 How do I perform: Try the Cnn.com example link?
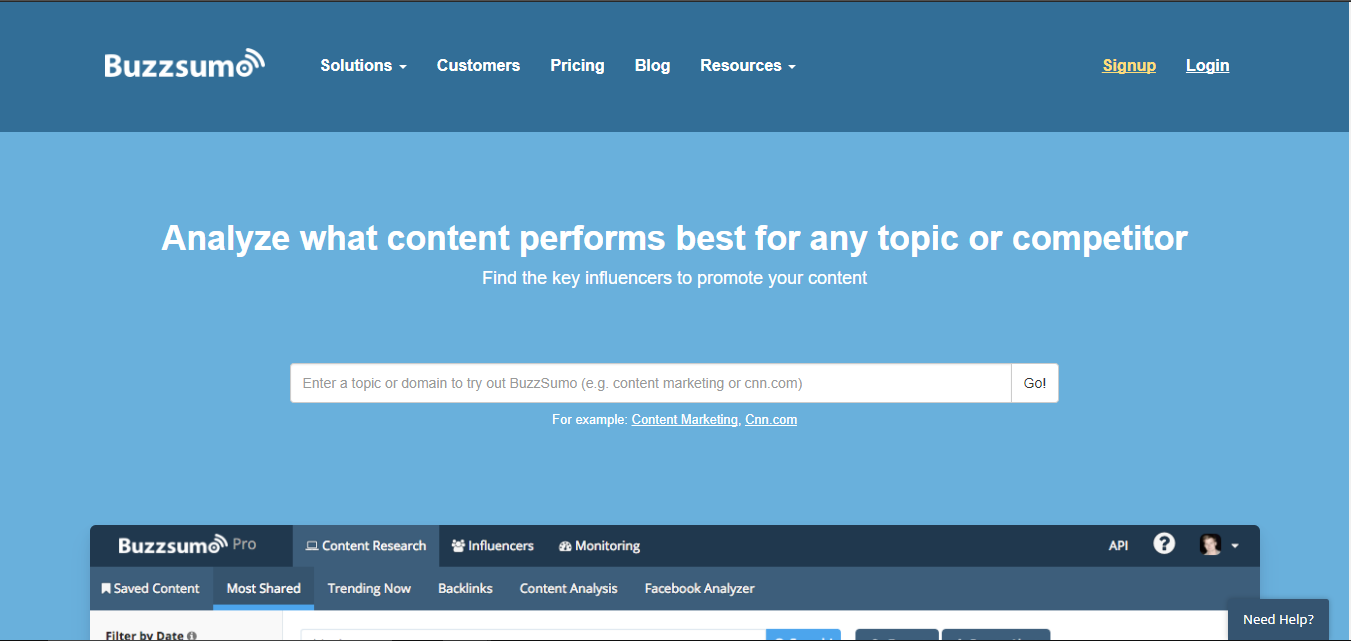[x=771, y=420]
